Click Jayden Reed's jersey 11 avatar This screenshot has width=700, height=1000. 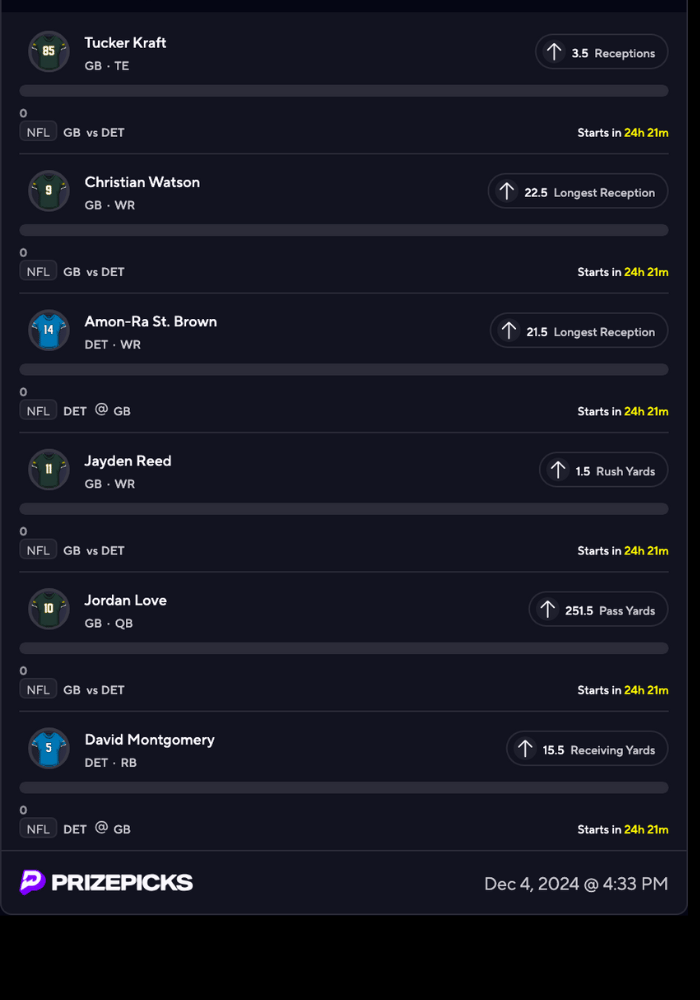click(x=49, y=470)
